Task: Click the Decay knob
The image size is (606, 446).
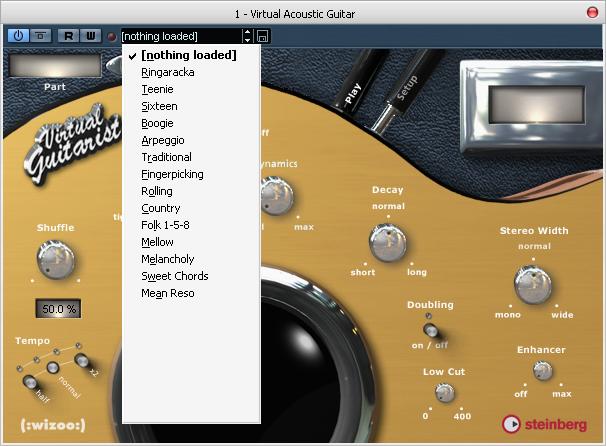Action: pyautogui.click(x=387, y=241)
